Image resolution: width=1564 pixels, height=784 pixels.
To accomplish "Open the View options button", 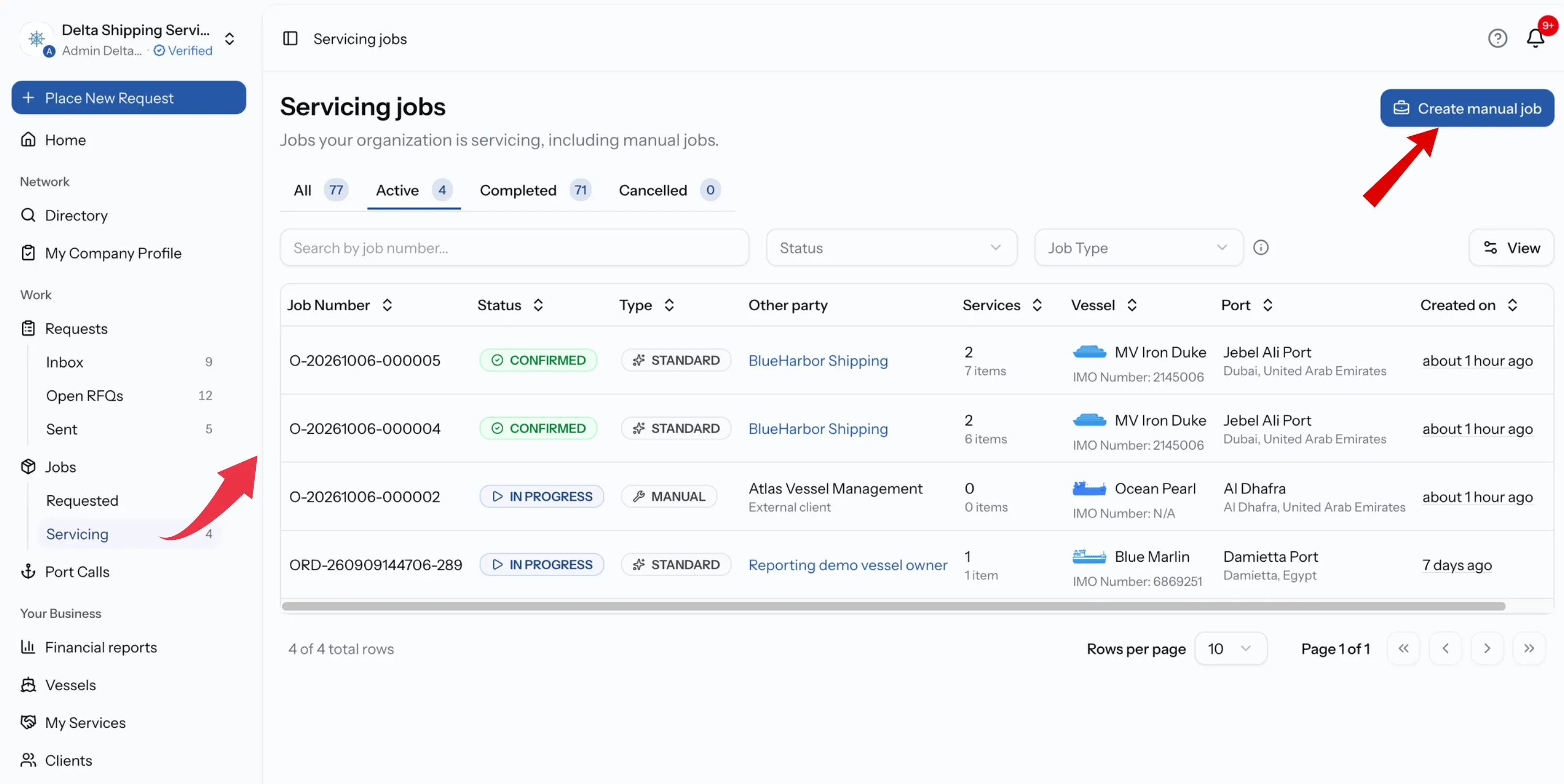I will [x=1511, y=248].
